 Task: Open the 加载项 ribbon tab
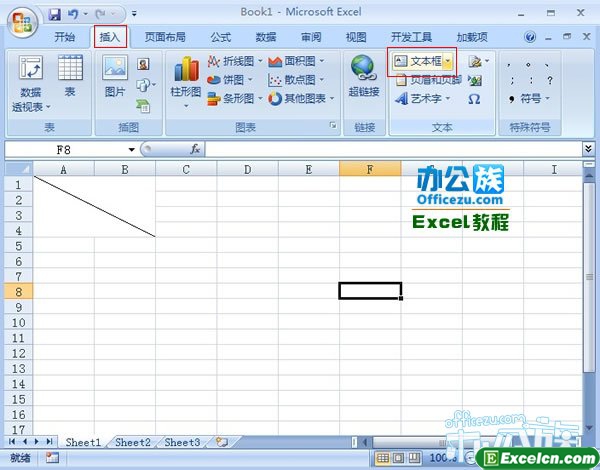tap(472, 37)
